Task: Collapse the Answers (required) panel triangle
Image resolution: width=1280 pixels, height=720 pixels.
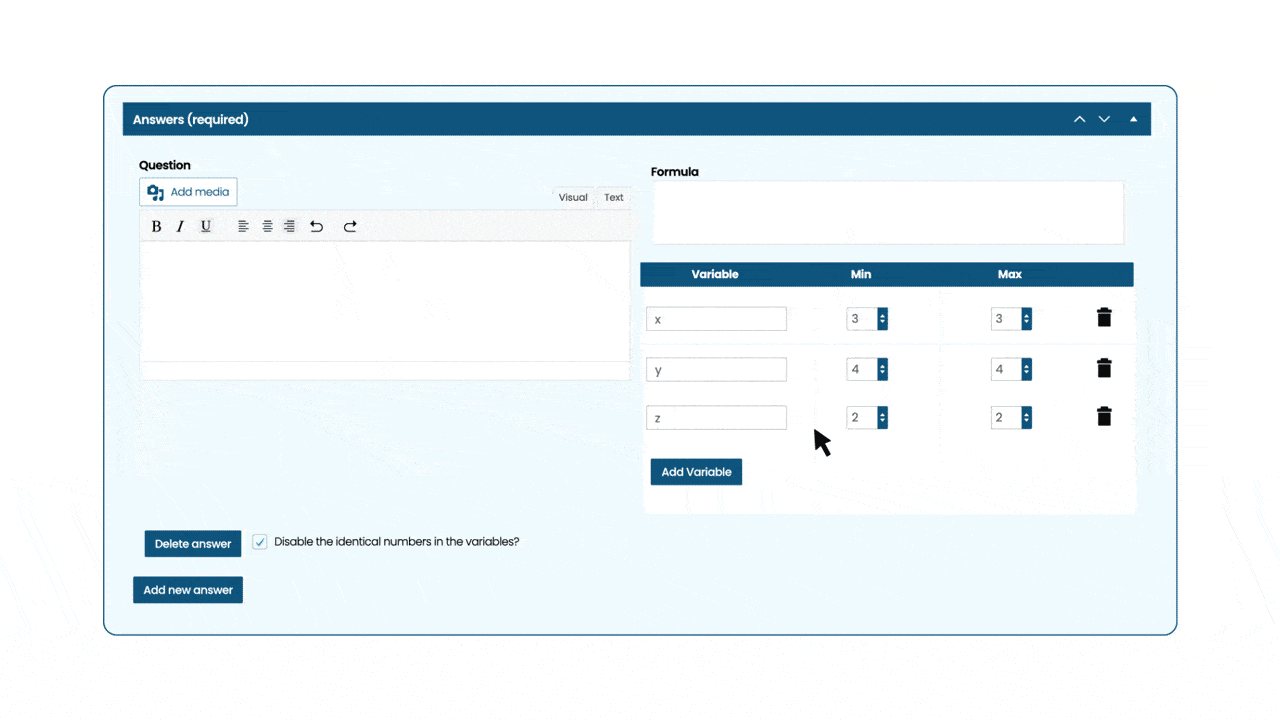Action: coord(1133,119)
